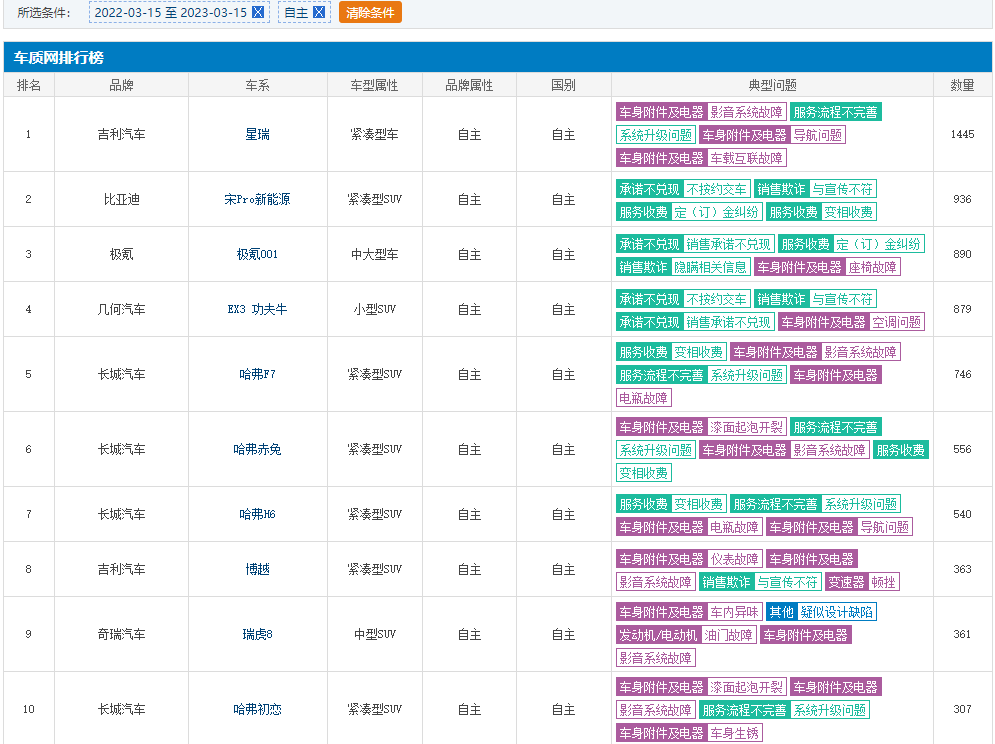This screenshot has height=744, width=995.
Task: Remove the 自主 filter via its X icon
Action: (319, 12)
